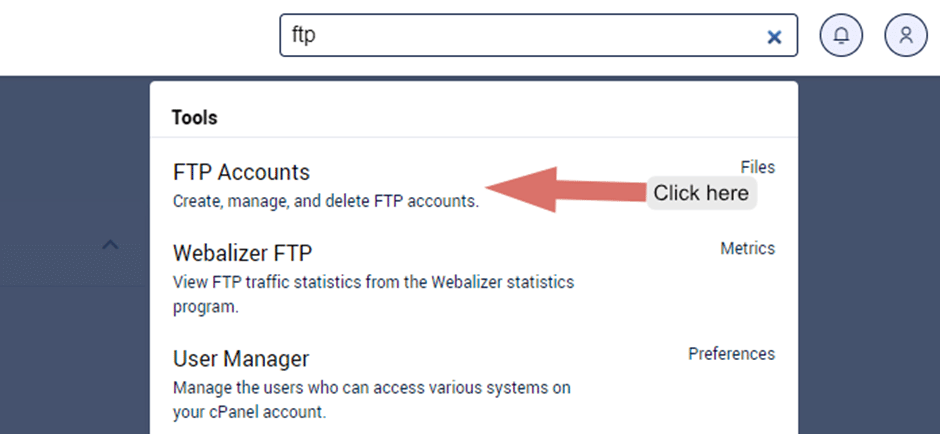Click the highlighted sidebar strip beside the chevron
The width and height of the screenshot is (940, 434).
pos(75,264)
